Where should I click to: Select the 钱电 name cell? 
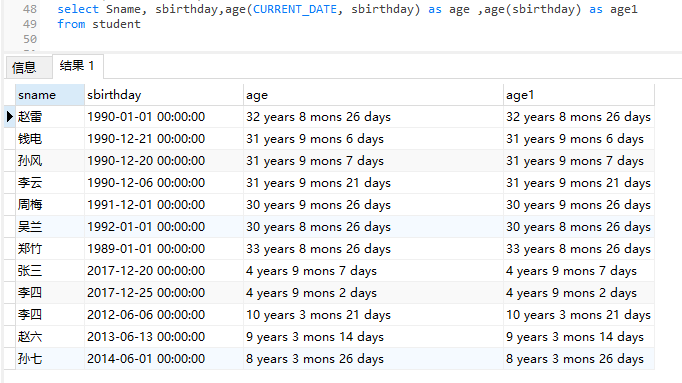[x=50, y=139]
